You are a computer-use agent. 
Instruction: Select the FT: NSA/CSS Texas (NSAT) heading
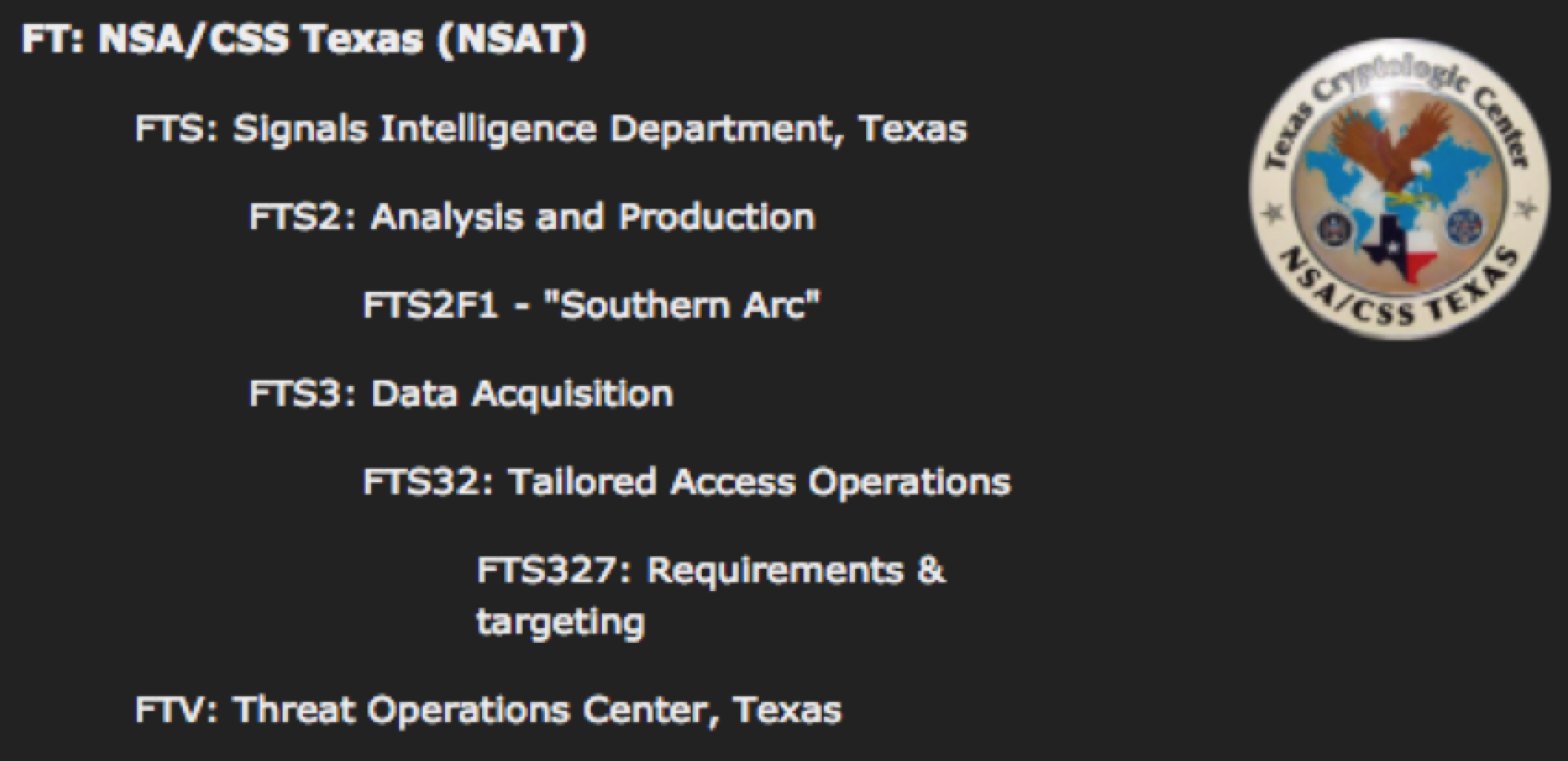pos(304,40)
